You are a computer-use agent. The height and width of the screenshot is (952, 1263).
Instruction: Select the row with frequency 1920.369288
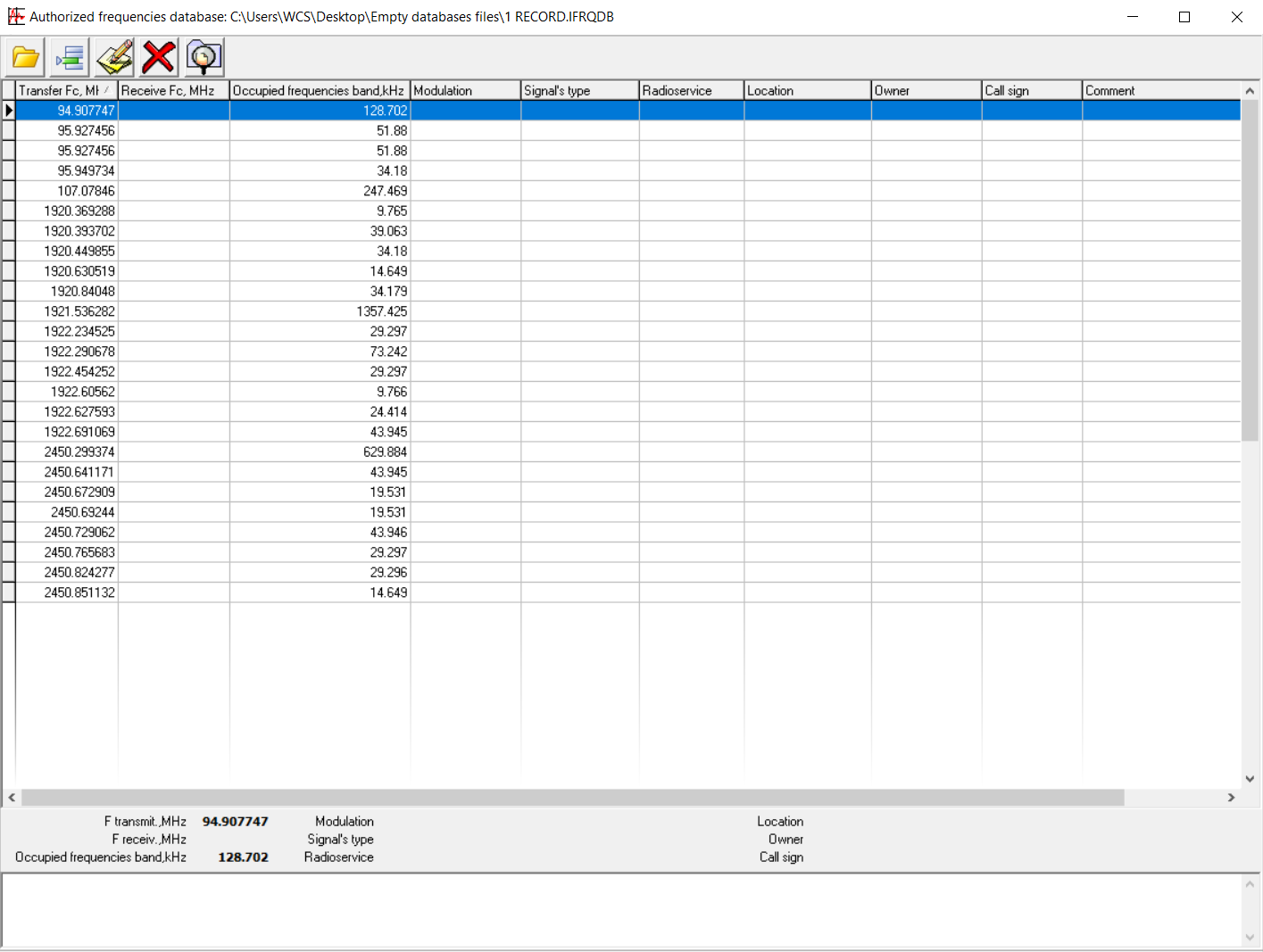[x=627, y=211]
